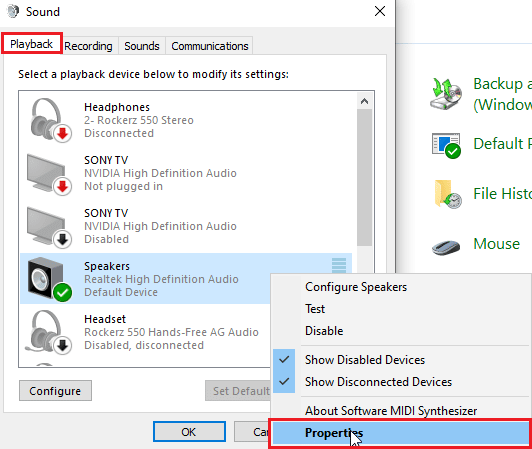The image size is (532, 449).
Task: Select the Headphones device name
Action: [x=117, y=107]
